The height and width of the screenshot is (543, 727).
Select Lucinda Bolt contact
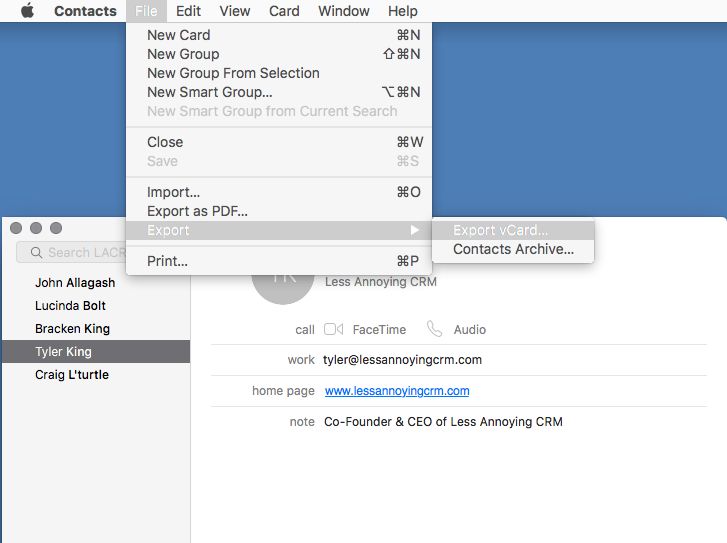[96, 306]
